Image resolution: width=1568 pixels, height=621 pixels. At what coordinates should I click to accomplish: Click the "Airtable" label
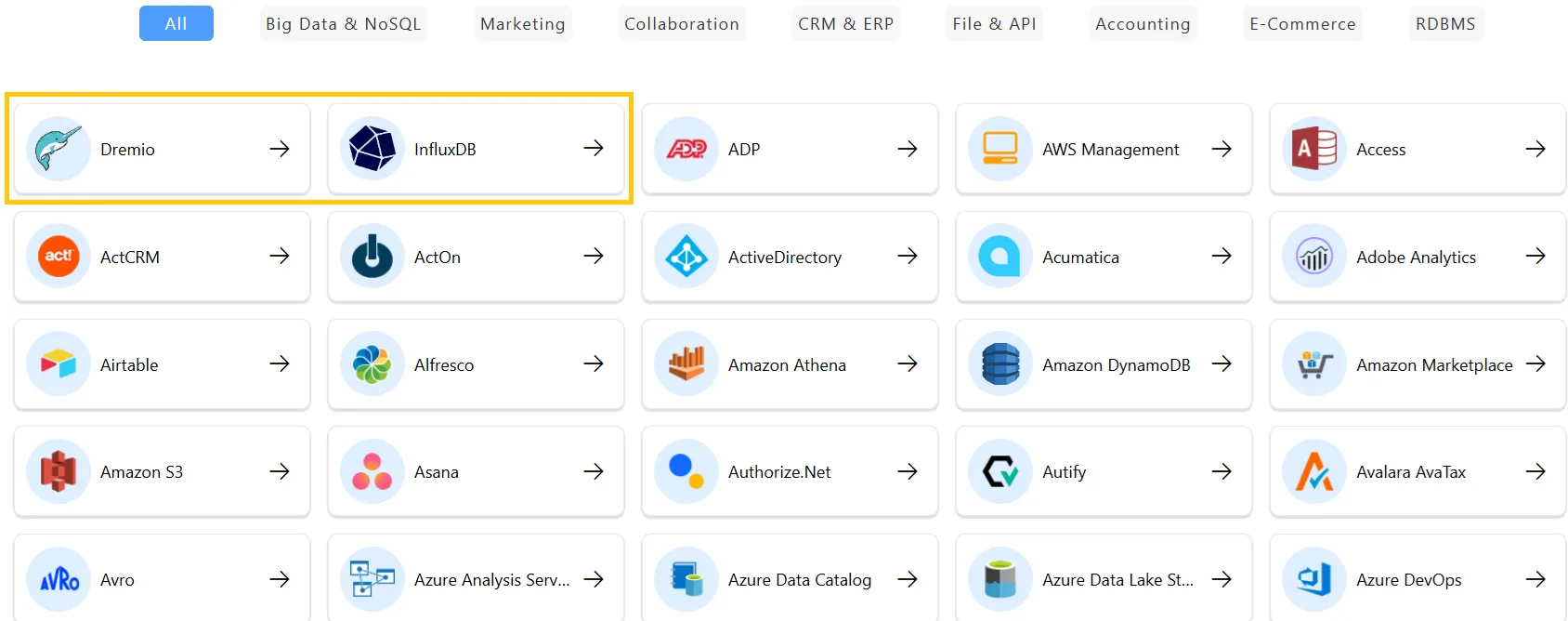click(x=129, y=365)
